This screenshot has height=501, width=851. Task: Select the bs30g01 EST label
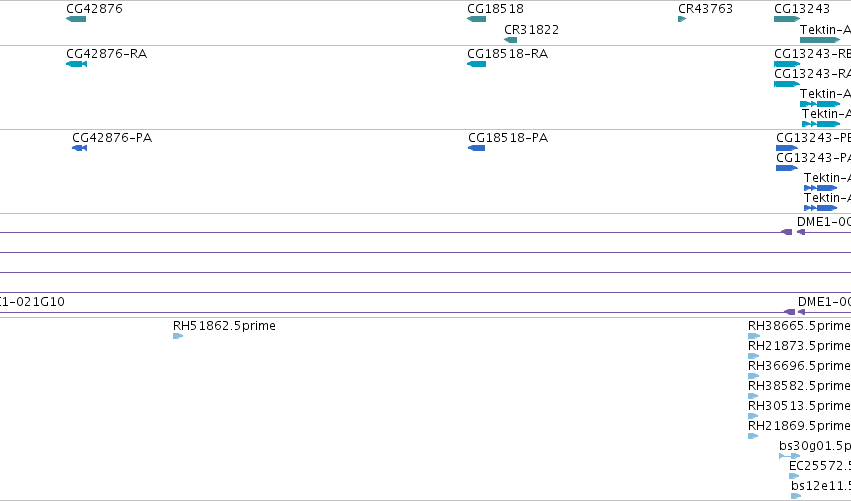815,446
